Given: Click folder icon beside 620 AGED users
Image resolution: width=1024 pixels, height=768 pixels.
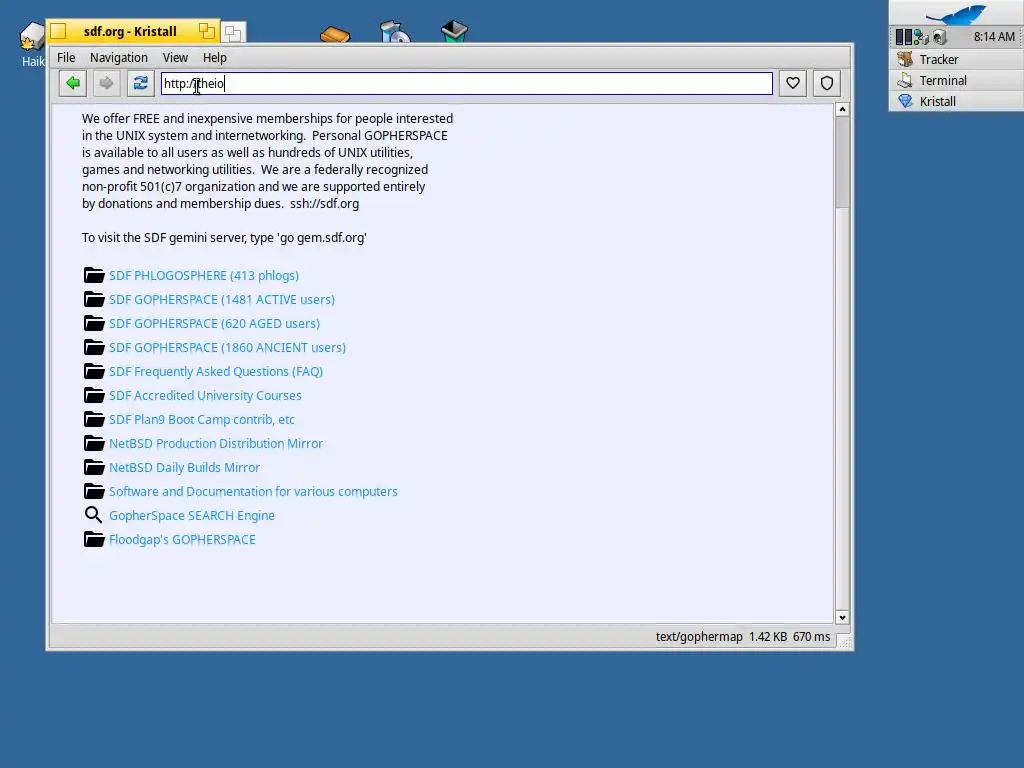Looking at the screenshot, I should [94, 323].
